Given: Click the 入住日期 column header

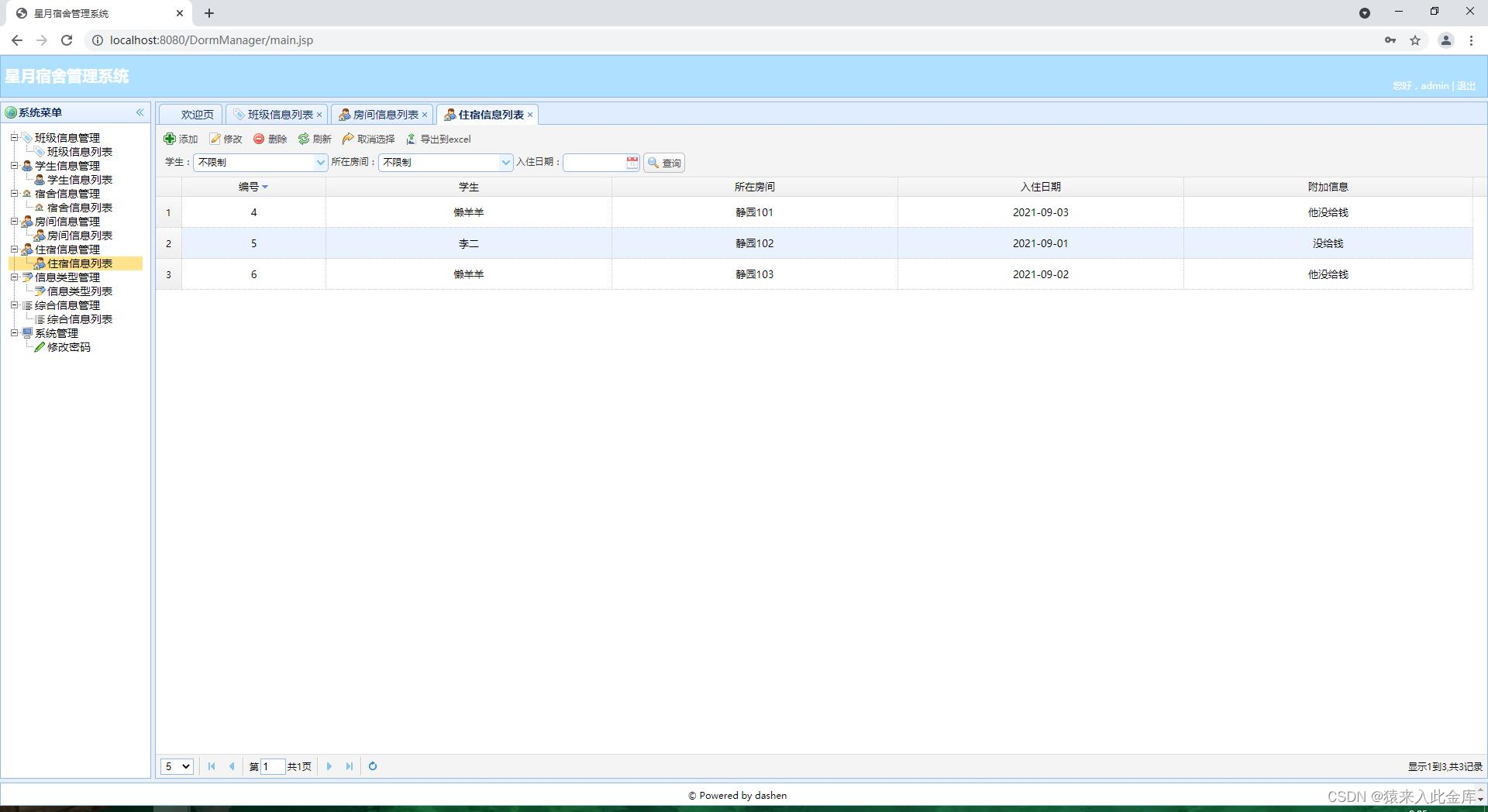Looking at the screenshot, I should tap(1041, 187).
